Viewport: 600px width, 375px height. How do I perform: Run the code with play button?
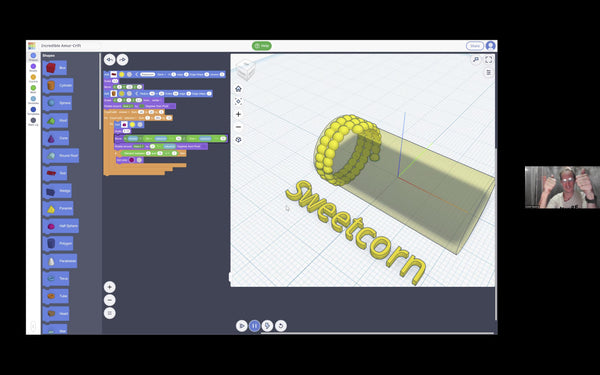click(241, 326)
